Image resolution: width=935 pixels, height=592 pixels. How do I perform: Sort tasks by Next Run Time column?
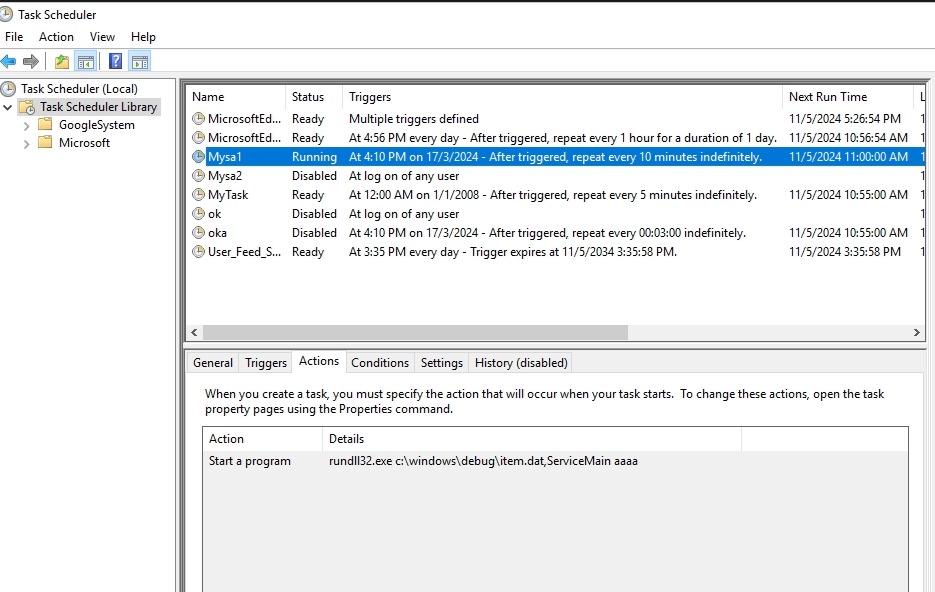pyautogui.click(x=827, y=97)
